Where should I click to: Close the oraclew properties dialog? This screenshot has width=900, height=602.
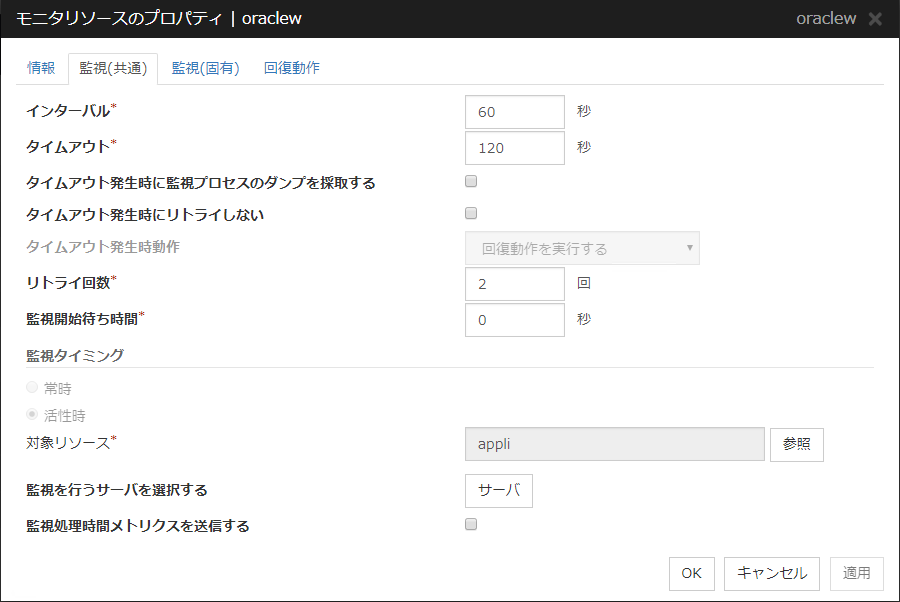tap(875, 18)
